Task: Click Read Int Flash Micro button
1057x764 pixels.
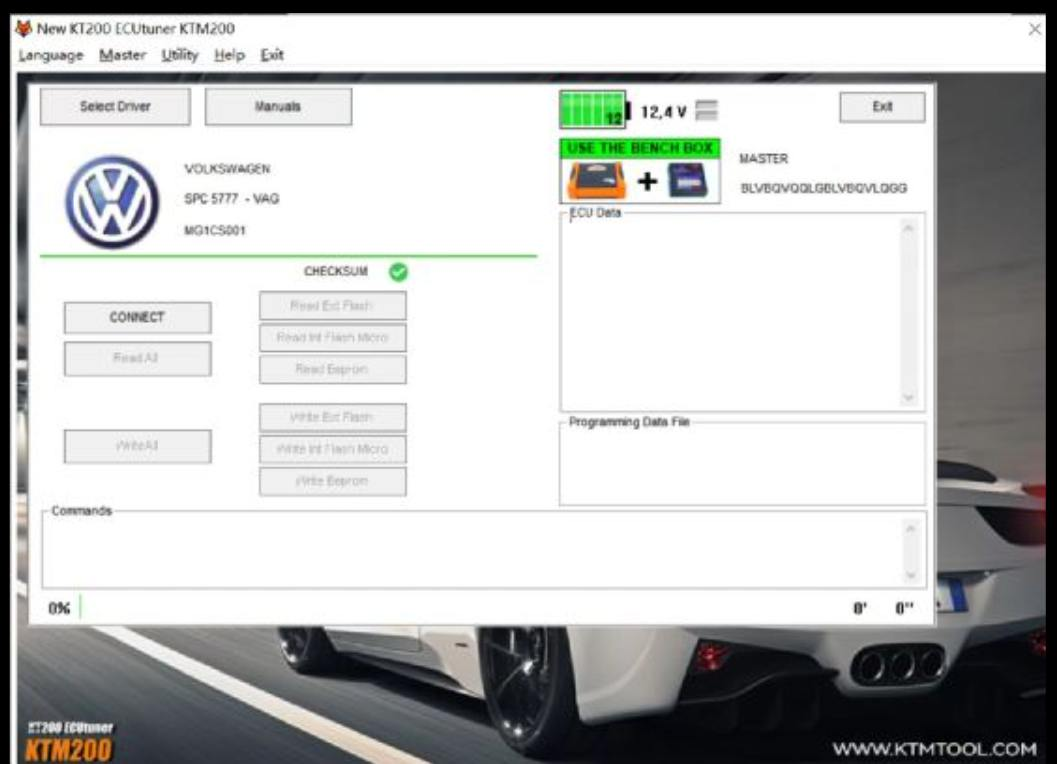Action: click(332, 337)
